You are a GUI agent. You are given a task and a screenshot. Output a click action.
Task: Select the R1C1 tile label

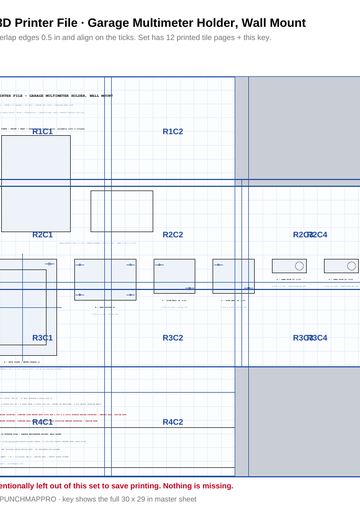[x=42, y=131]
